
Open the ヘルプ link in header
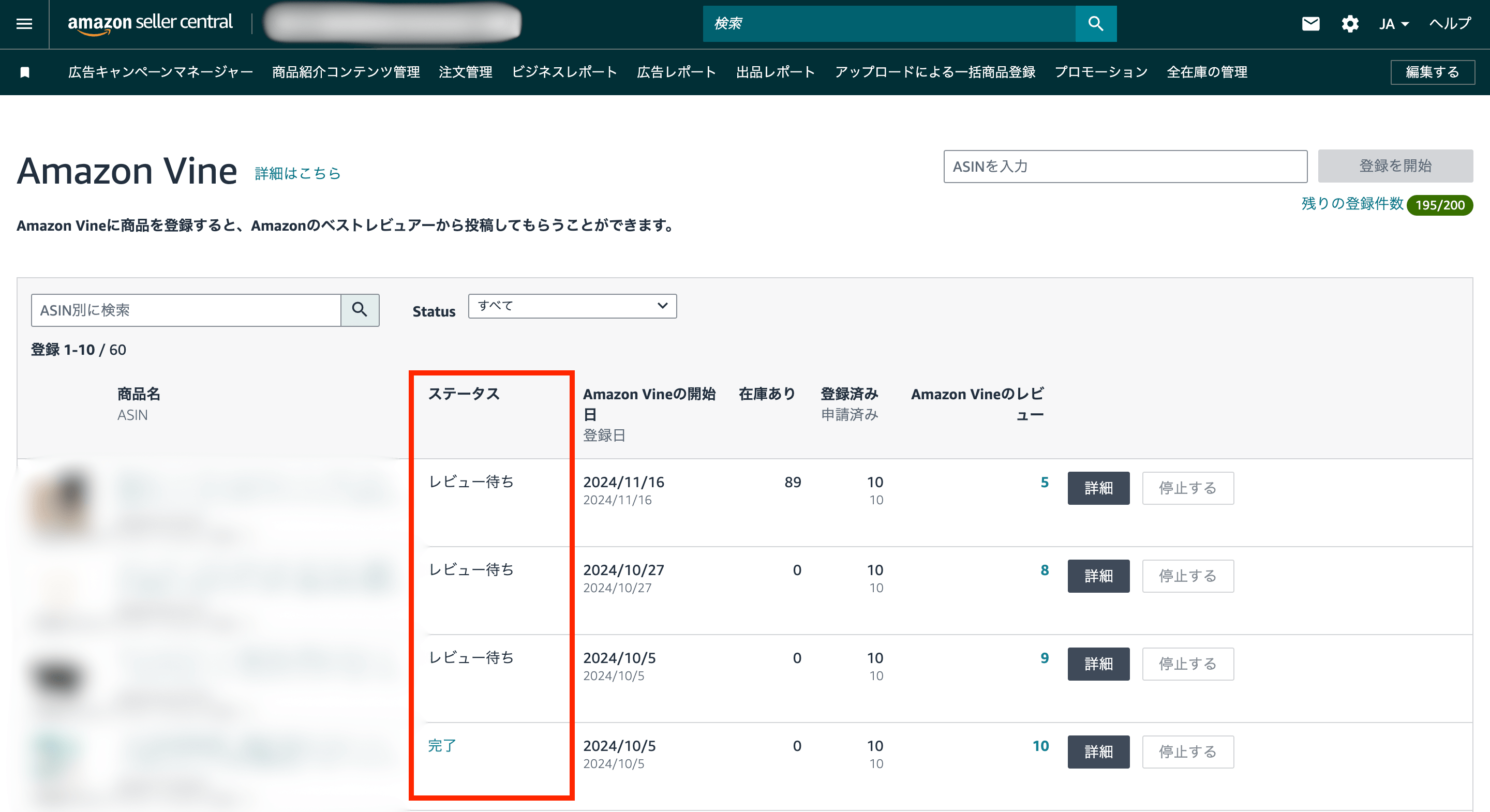click(x=1450, y=24)
